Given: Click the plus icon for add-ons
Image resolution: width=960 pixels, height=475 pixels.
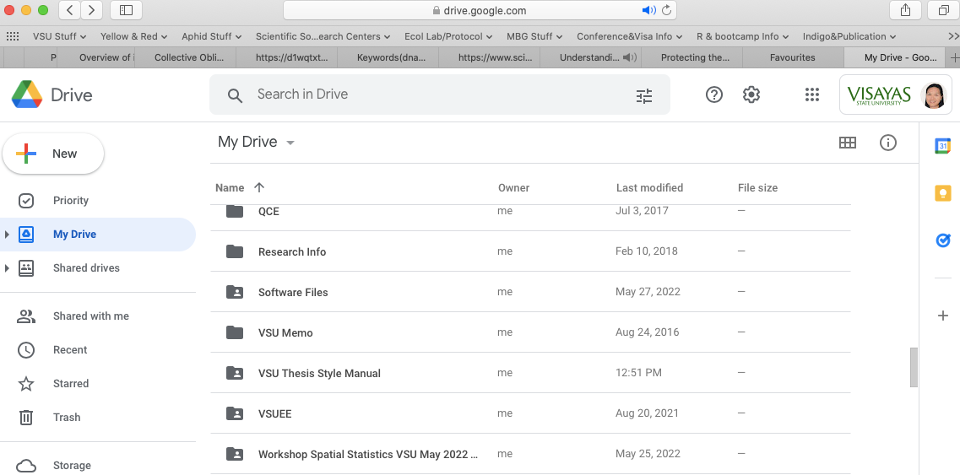Looking at the screenshot, I should tap(942, 316).
